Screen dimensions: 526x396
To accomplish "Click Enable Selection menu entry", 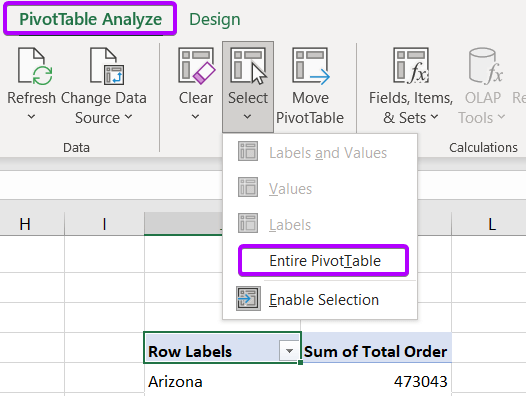I will coord(320,299).
